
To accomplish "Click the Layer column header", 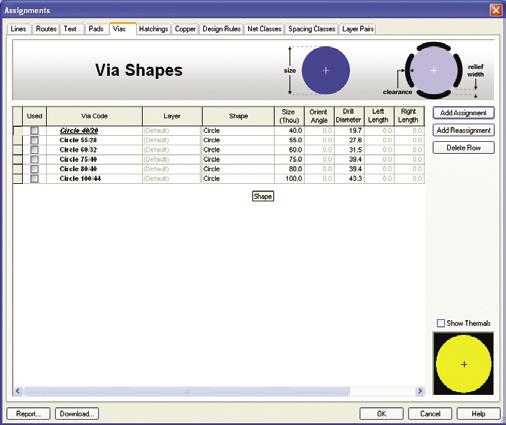I will pyautogui.click(x=172, y=116).
